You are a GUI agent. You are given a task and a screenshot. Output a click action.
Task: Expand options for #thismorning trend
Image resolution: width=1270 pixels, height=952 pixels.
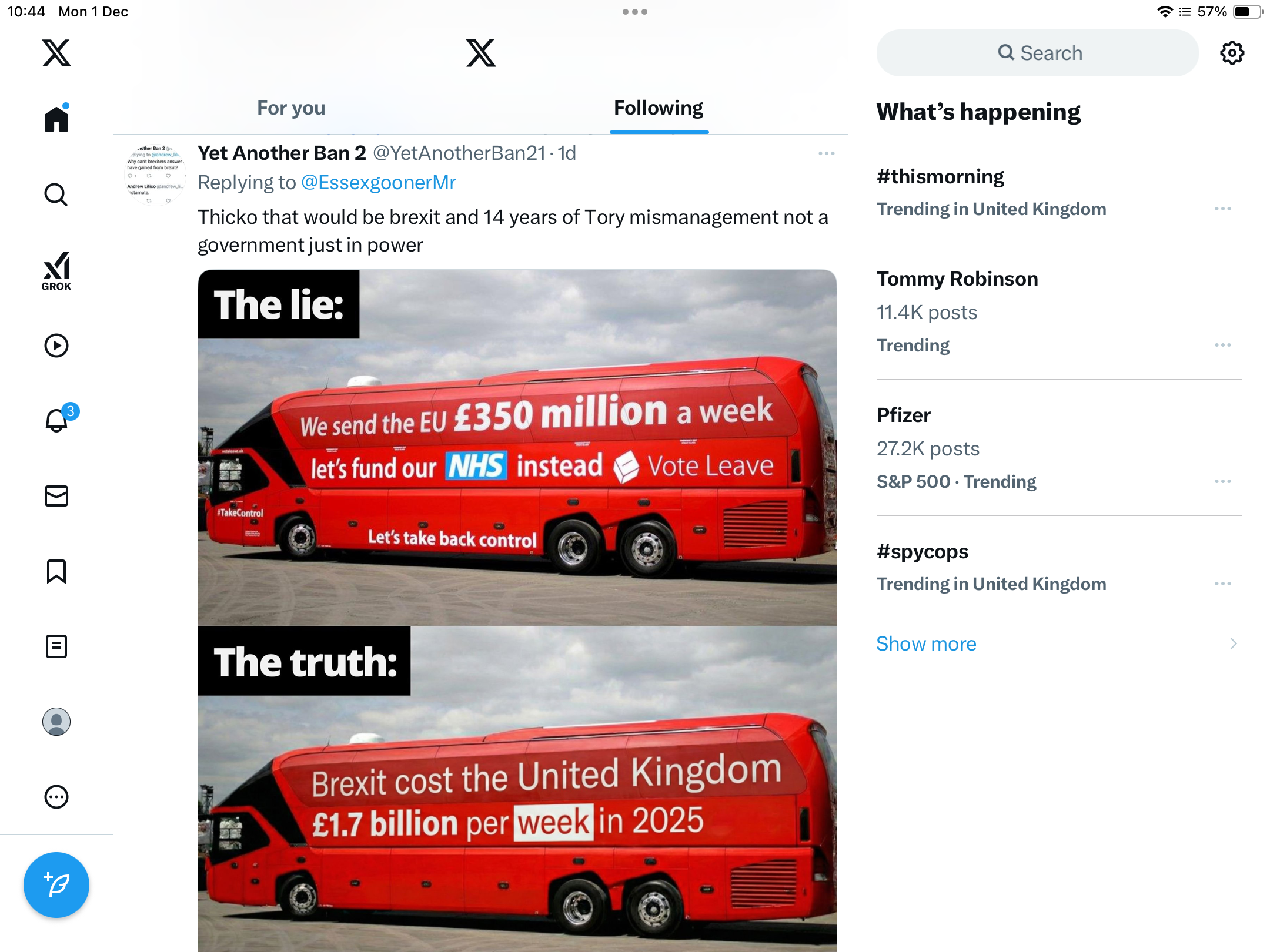click(x=1222, y=209)
